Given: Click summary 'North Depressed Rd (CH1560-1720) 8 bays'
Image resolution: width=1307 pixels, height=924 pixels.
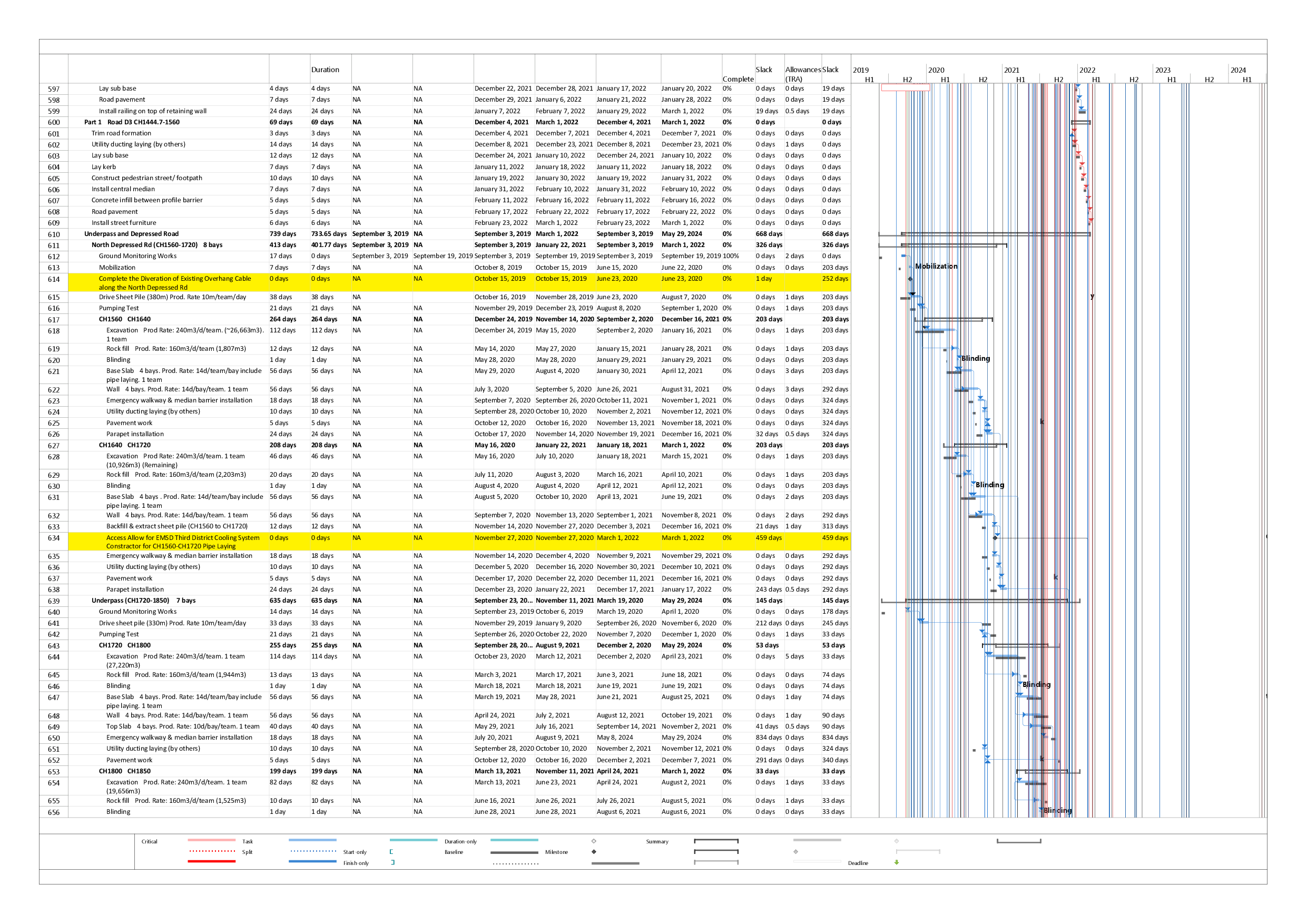Looking at the screenshot, I should click(x=157, y=245).
